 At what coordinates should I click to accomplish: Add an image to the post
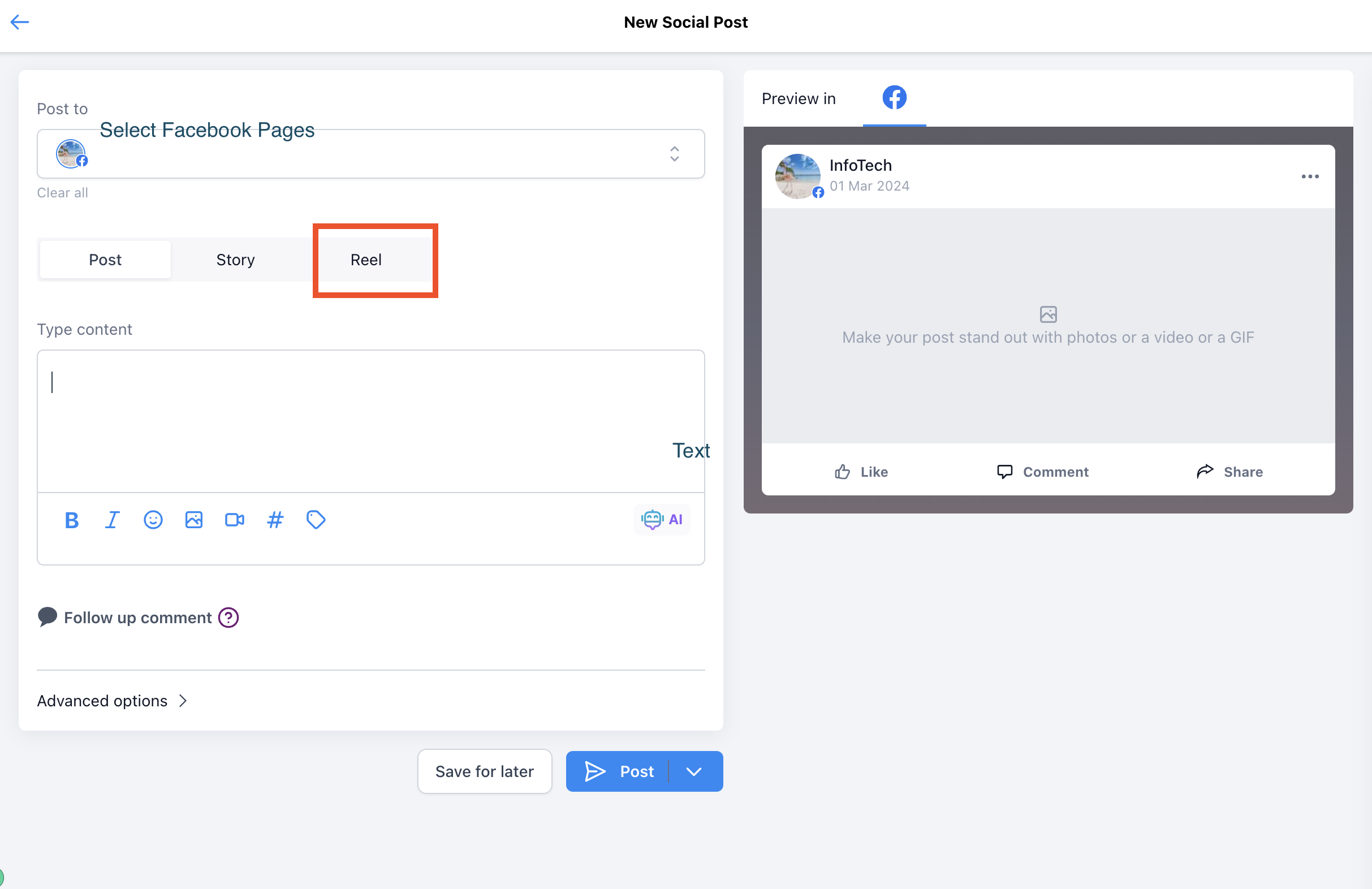[x=193, y=520]
